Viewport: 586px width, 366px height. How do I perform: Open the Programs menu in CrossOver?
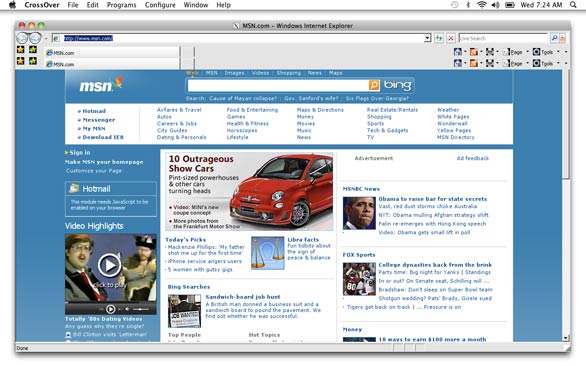click(x=121, y=5)
